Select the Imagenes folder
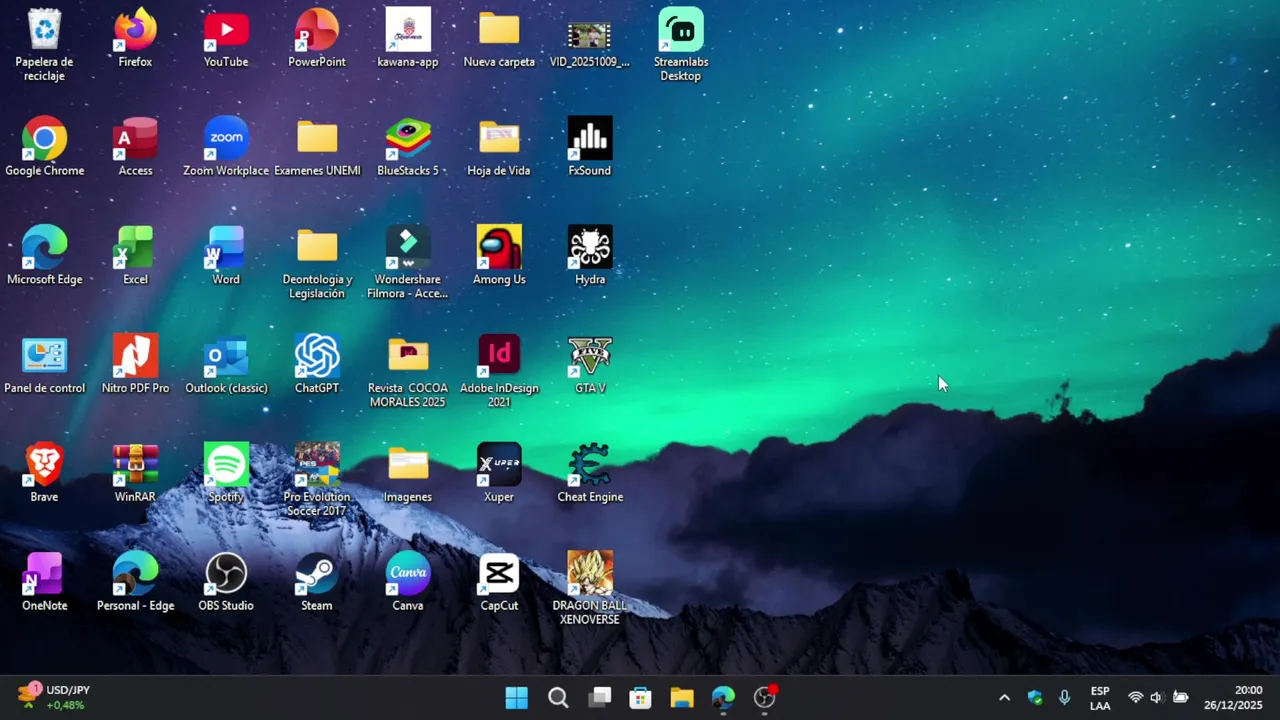This screenshot has width=1280, height=720. pyautogui.click(x=408, y=474)
